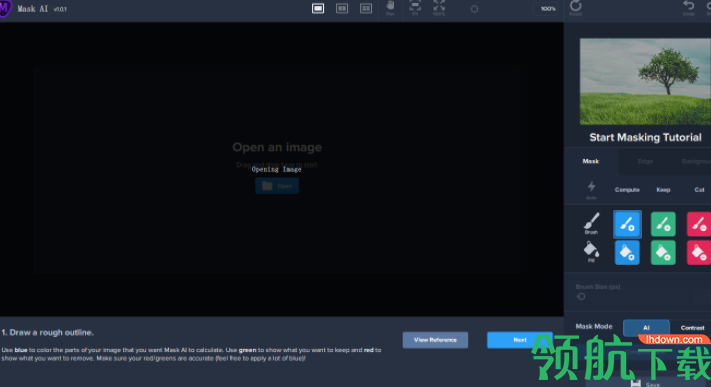
Task: Click the Mask Mode label
Action: click(x=594, y=327)
